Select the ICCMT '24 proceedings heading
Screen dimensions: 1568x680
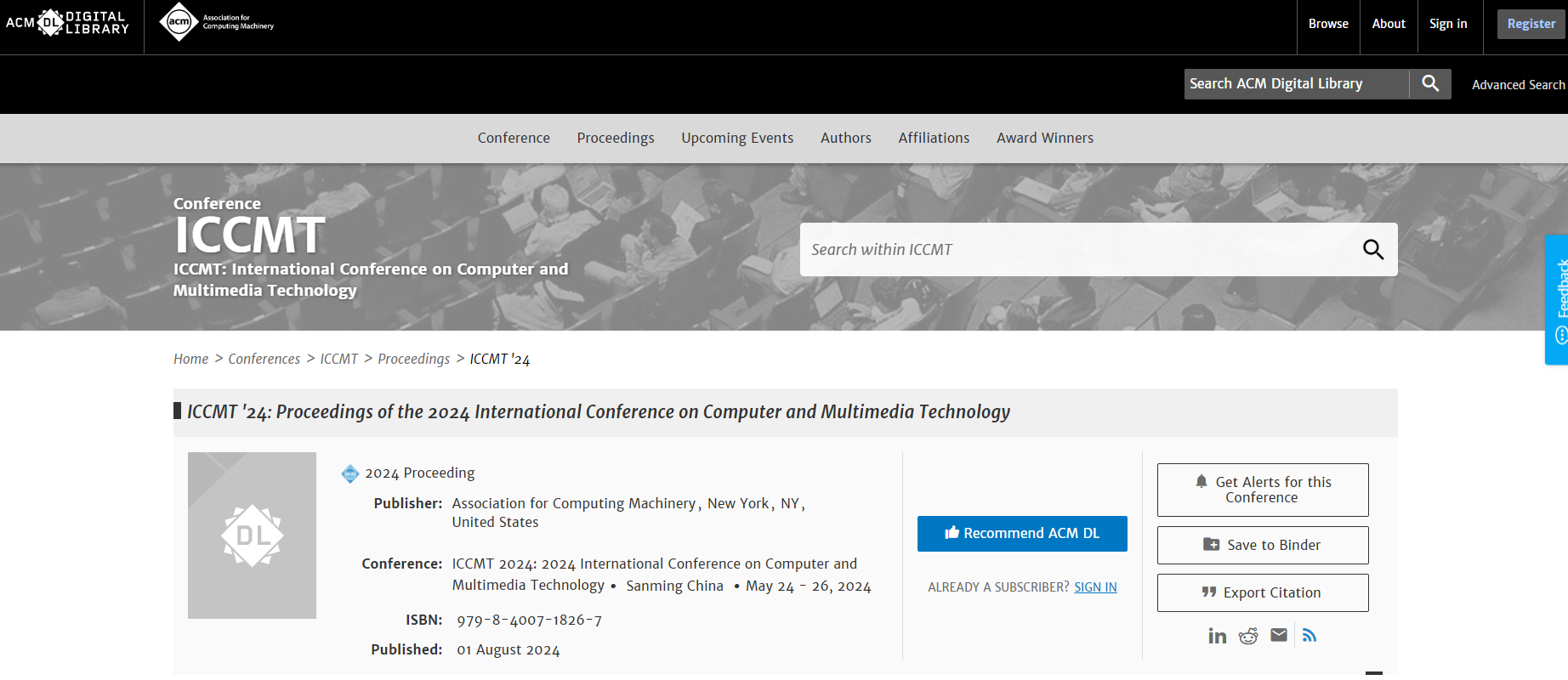599,411
